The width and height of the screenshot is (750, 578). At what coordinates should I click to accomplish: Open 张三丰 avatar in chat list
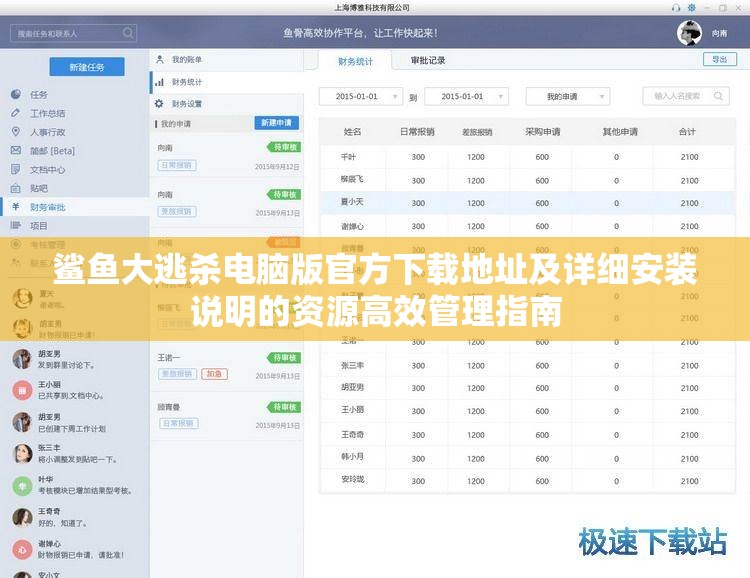pos(22,453)
